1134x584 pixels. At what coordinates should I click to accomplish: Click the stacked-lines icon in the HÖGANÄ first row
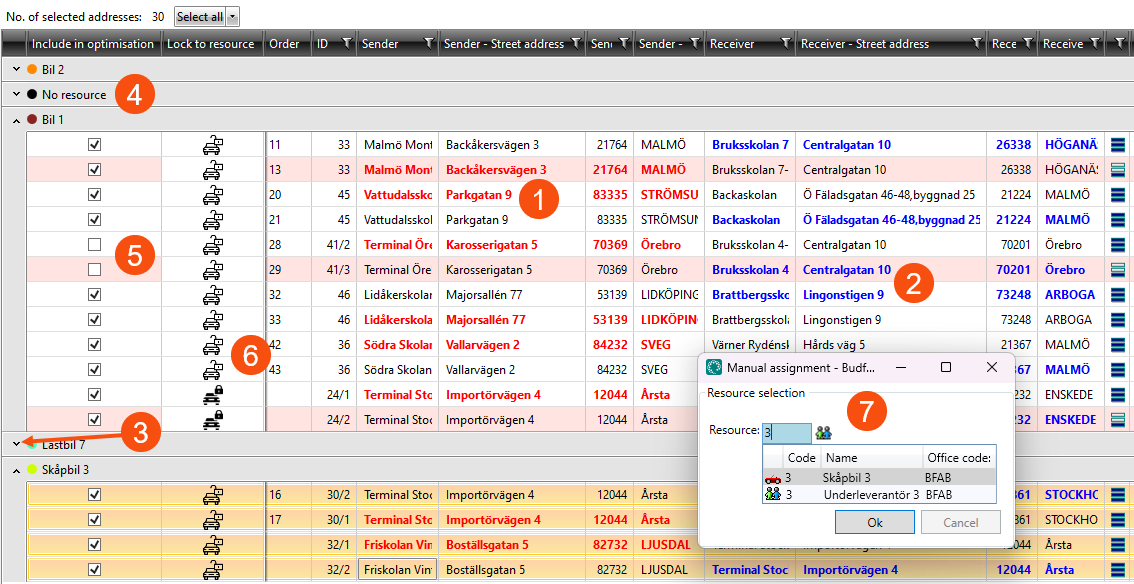pyautogui.click(x=1119, y=145)
